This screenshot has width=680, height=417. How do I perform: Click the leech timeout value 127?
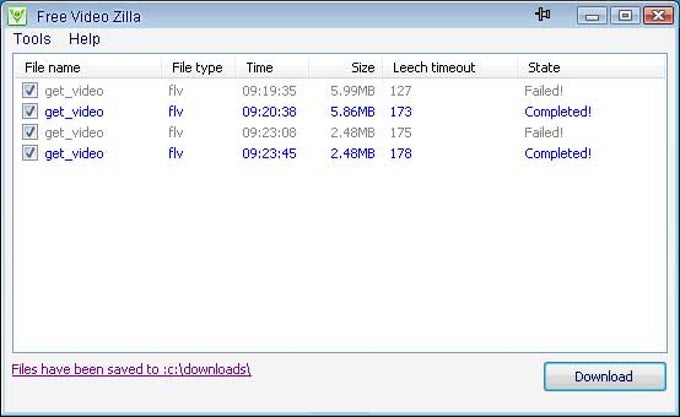[x=400, y=91]
